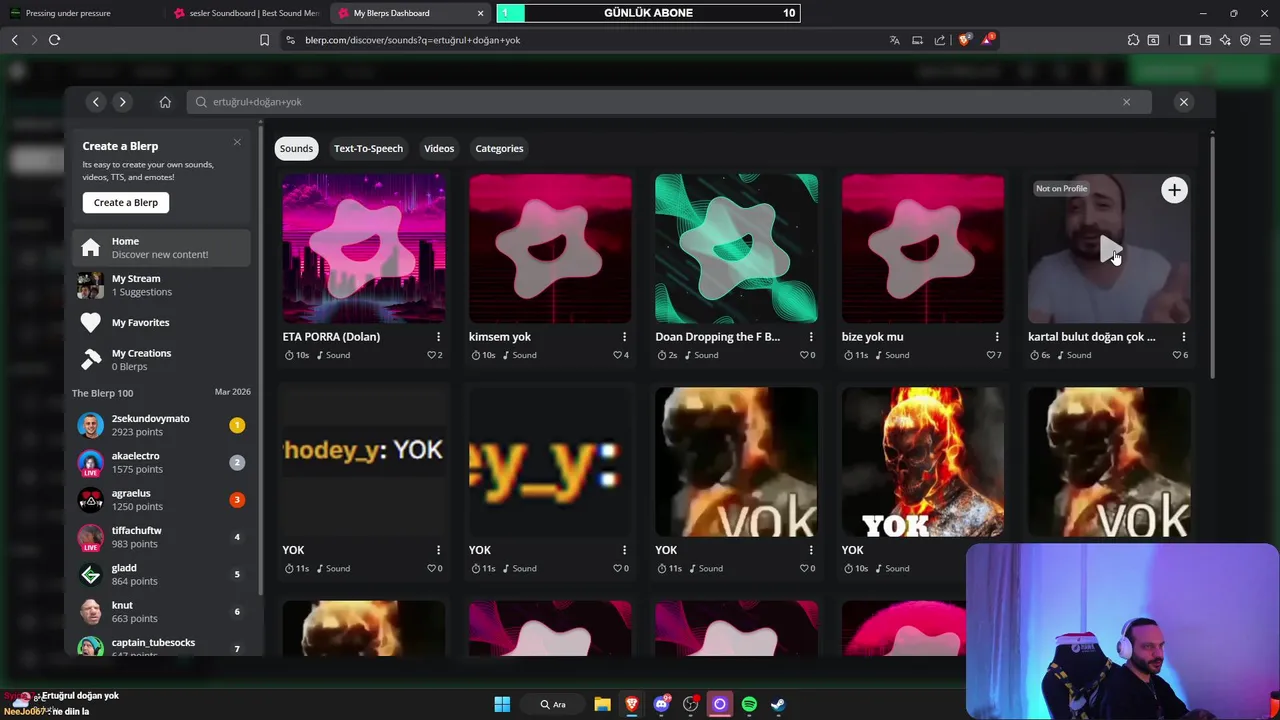Viewport: 1280px width, 720px height.
Task: Open options for the YOK sound under hodey_y thumbnail
Action: pyautogui.click(x=438, y=550)
